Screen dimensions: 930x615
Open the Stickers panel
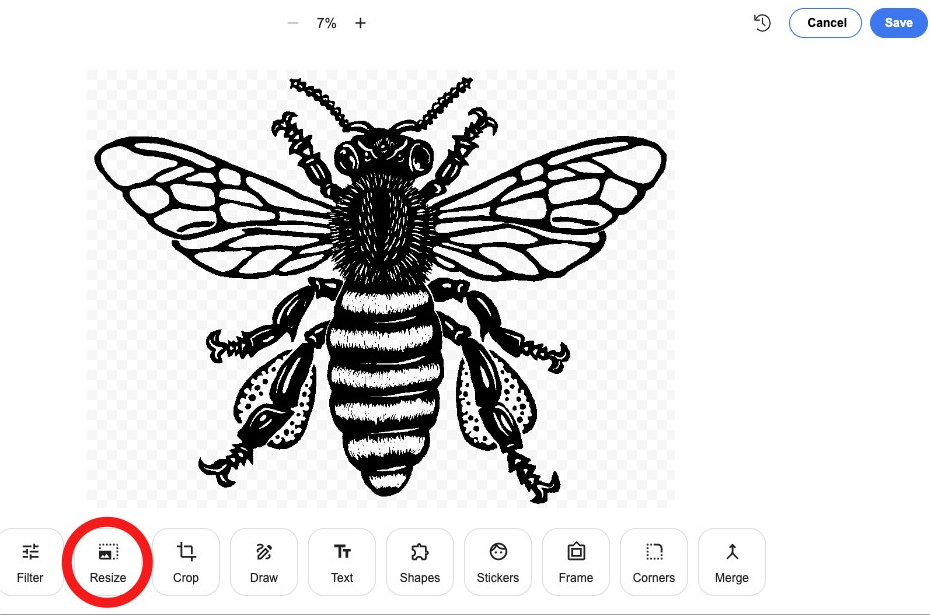(x=498, y=562)
